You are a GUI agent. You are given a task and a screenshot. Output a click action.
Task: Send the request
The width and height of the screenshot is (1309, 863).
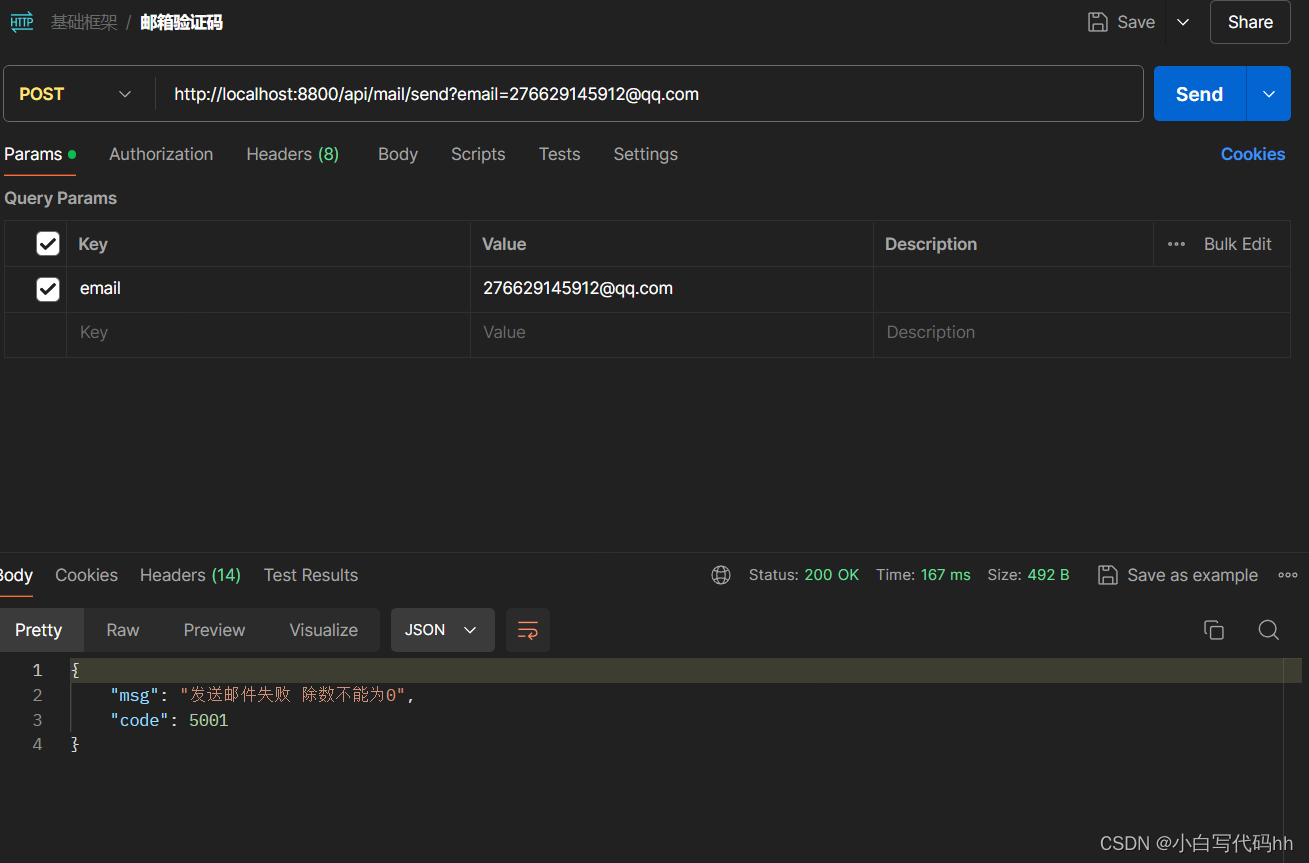(x=1199, y=94)
